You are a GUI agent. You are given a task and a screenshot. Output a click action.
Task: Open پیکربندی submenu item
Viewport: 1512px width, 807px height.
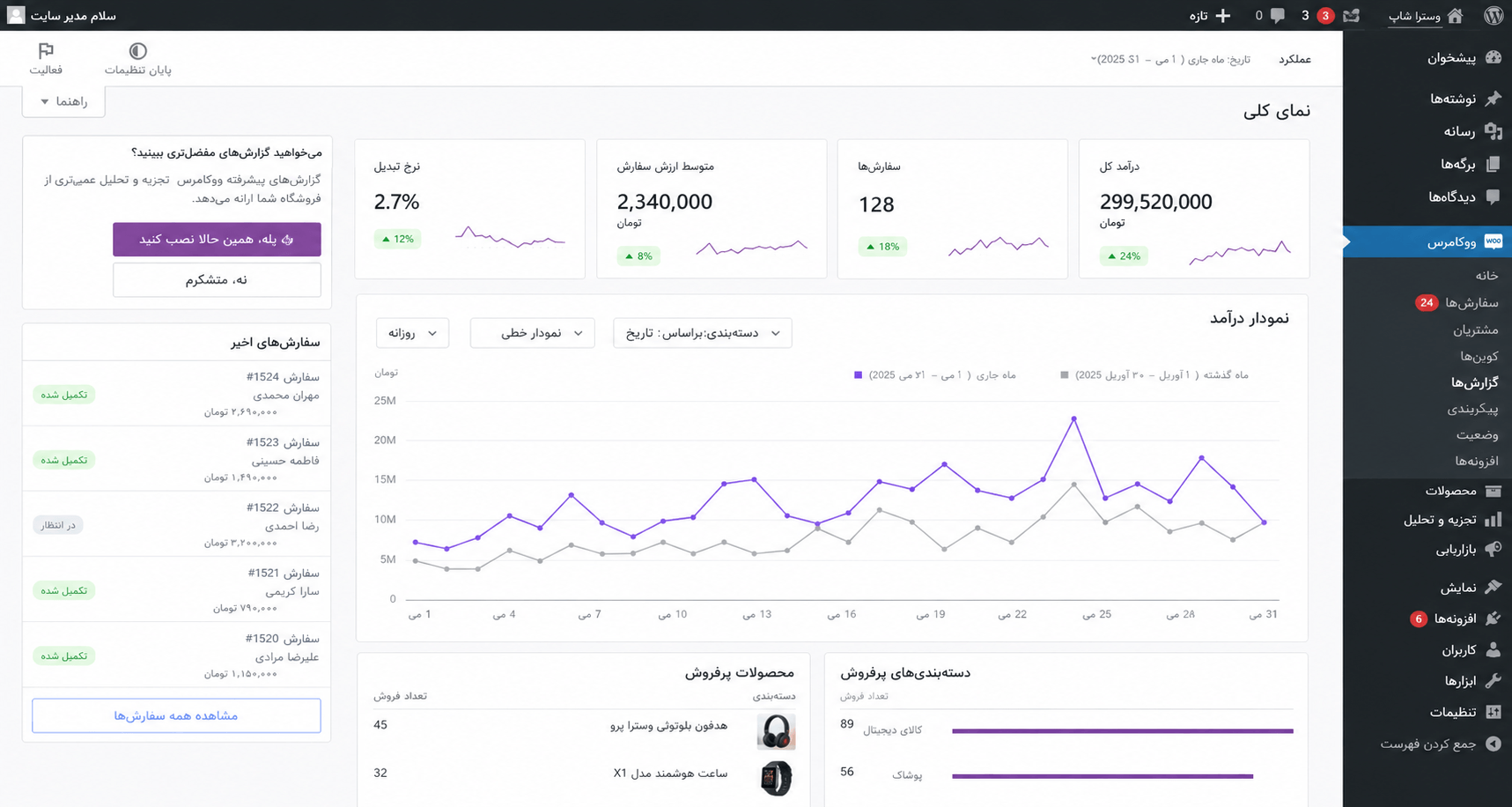point(1472,409)
